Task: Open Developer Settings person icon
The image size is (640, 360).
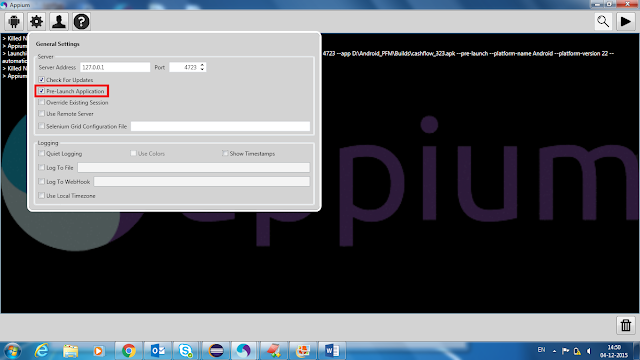Action: [59, 21]
